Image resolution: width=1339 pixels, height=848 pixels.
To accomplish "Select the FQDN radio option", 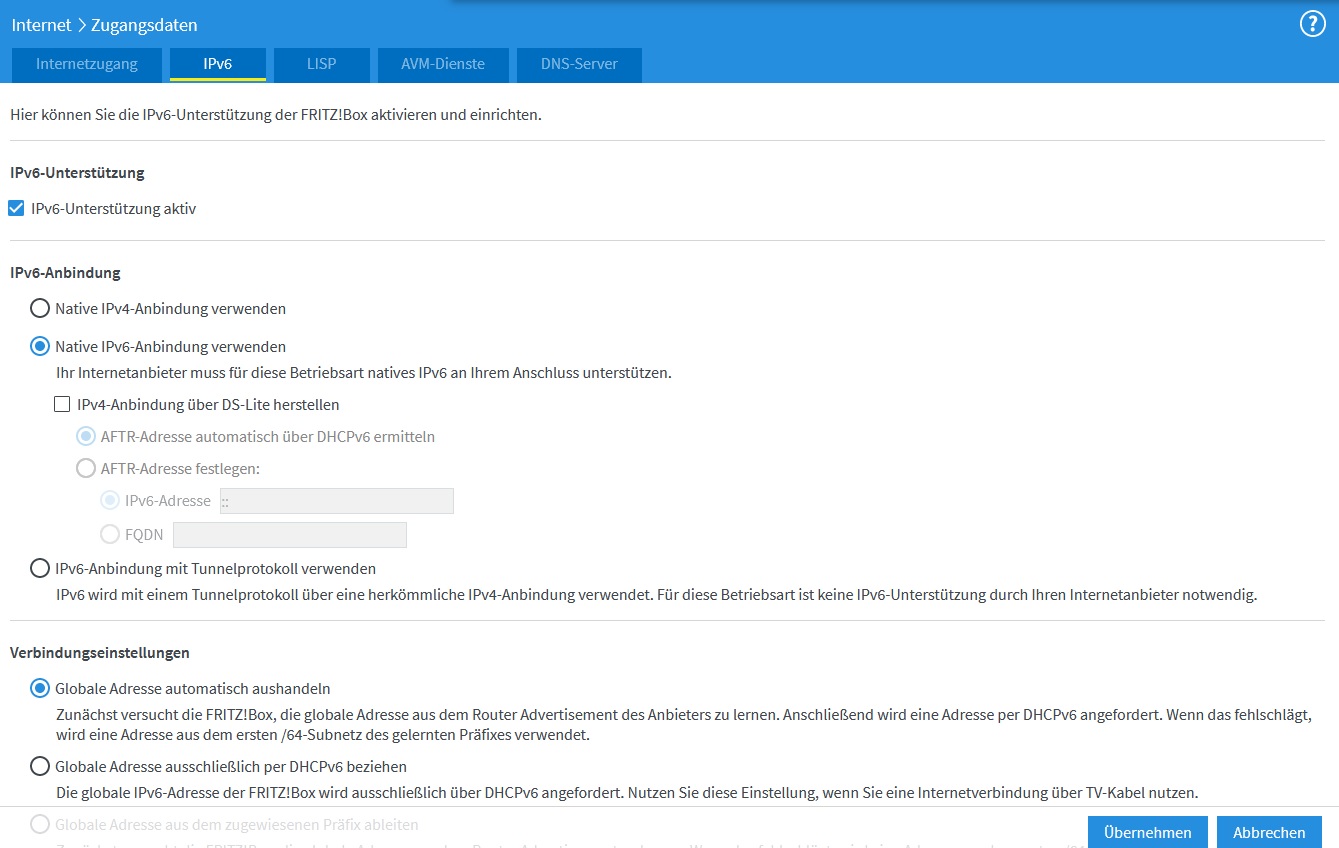I will tap(110, 535).
